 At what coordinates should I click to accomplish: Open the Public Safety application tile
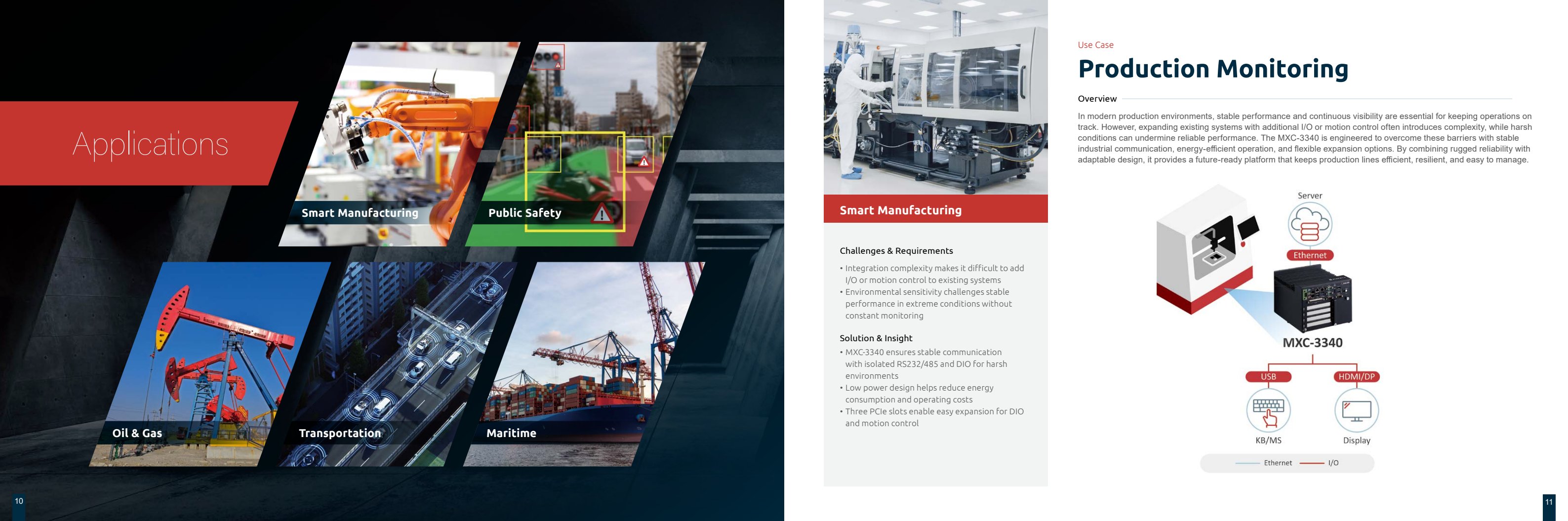click(586, 144)
